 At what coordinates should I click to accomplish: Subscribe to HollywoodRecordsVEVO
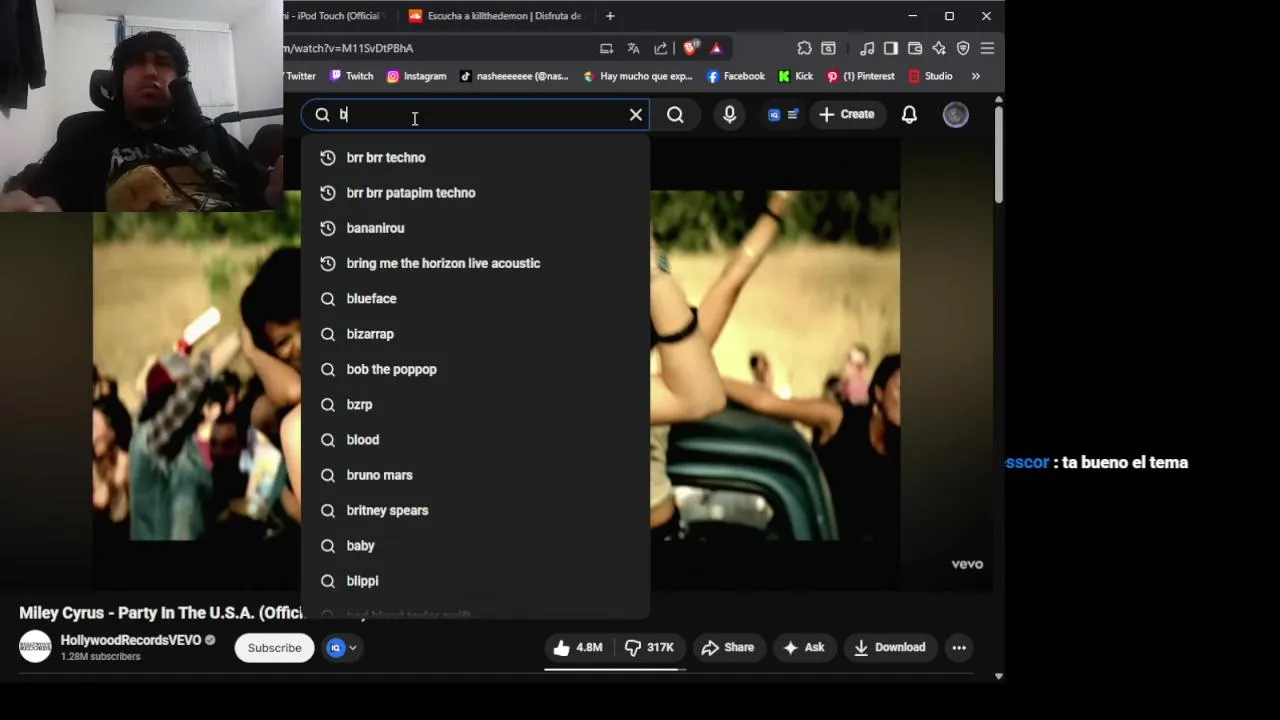[274, 648]
